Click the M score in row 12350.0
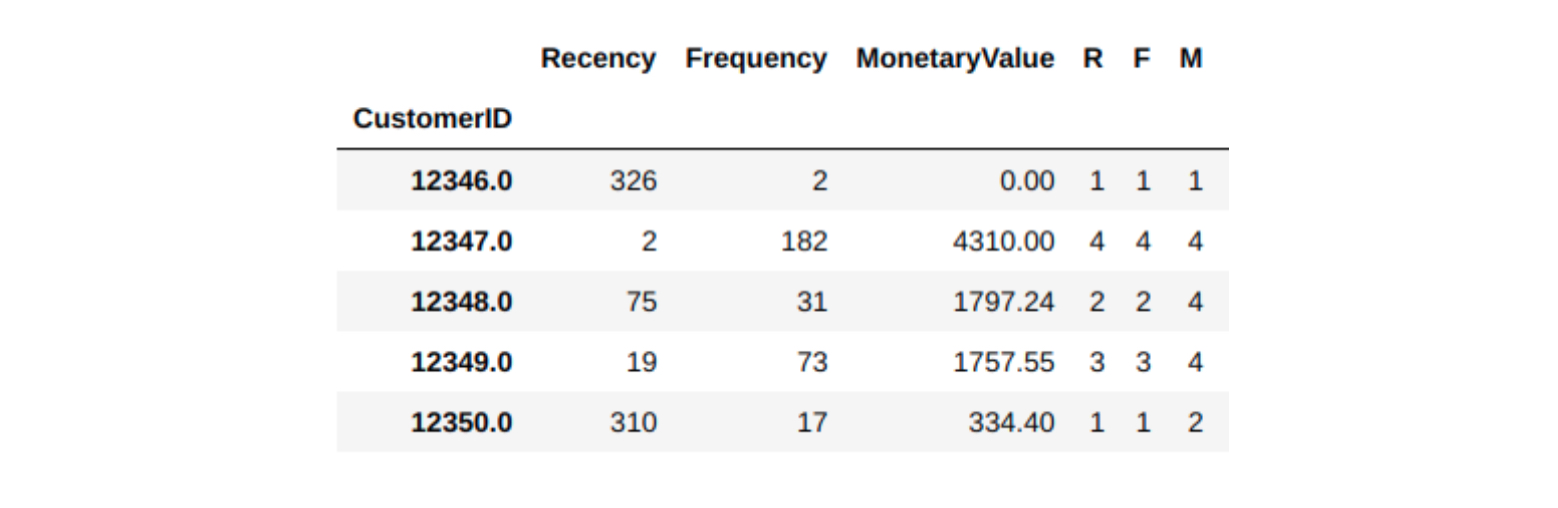1558x508 pixels. [1195, 422]
